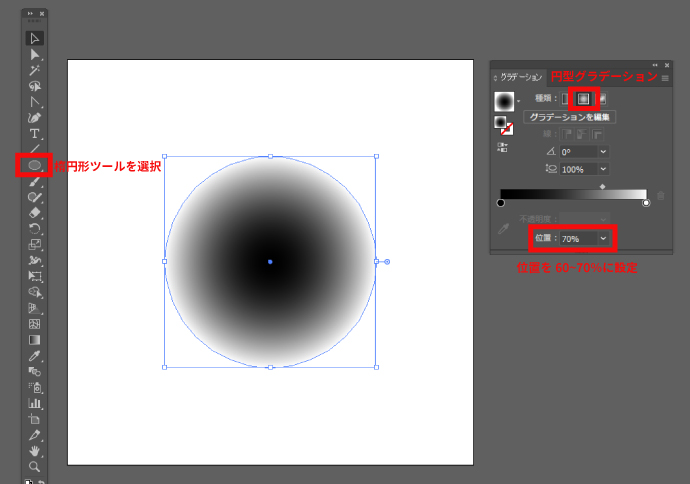Open the Gradient panel hamburger menu
Image resolution: width=690 pixels, height=484 pixels.
pyautogui.click(x=665, y=77)
